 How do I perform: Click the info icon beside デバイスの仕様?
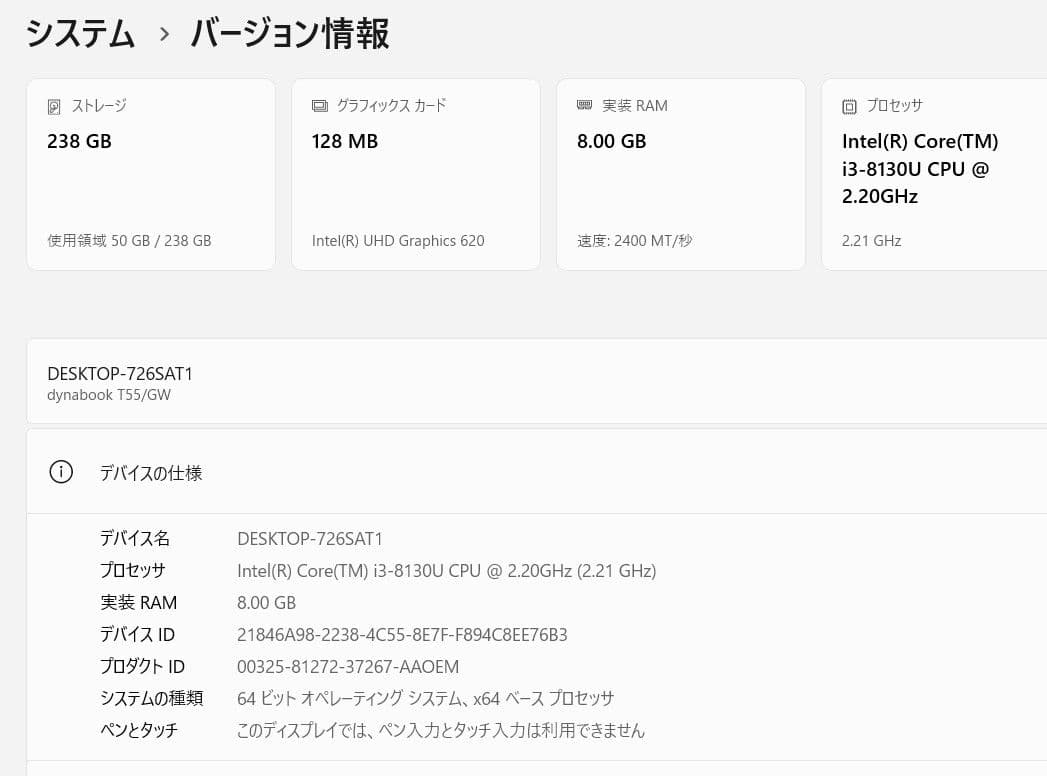61,471
